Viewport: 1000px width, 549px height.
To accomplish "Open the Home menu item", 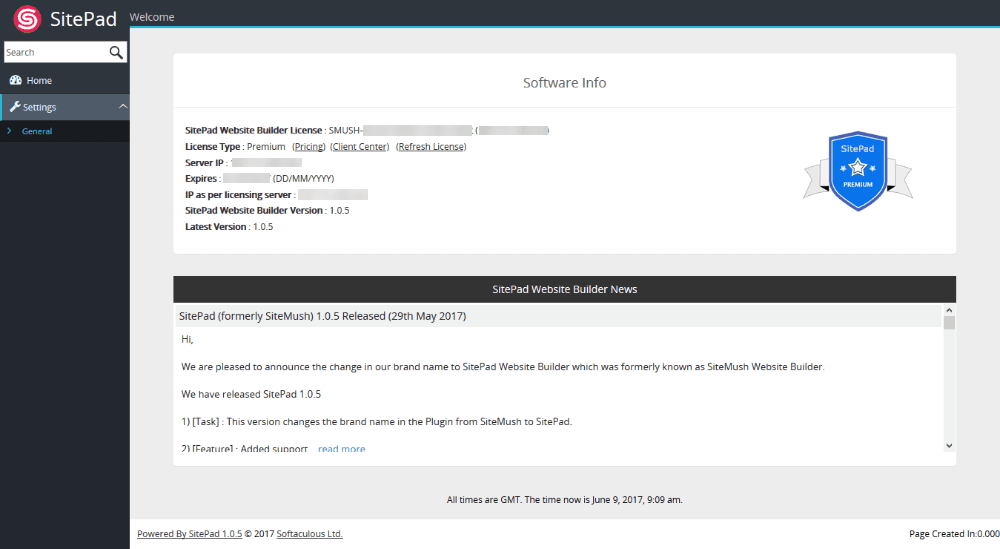I will click(x=64, y=80).
